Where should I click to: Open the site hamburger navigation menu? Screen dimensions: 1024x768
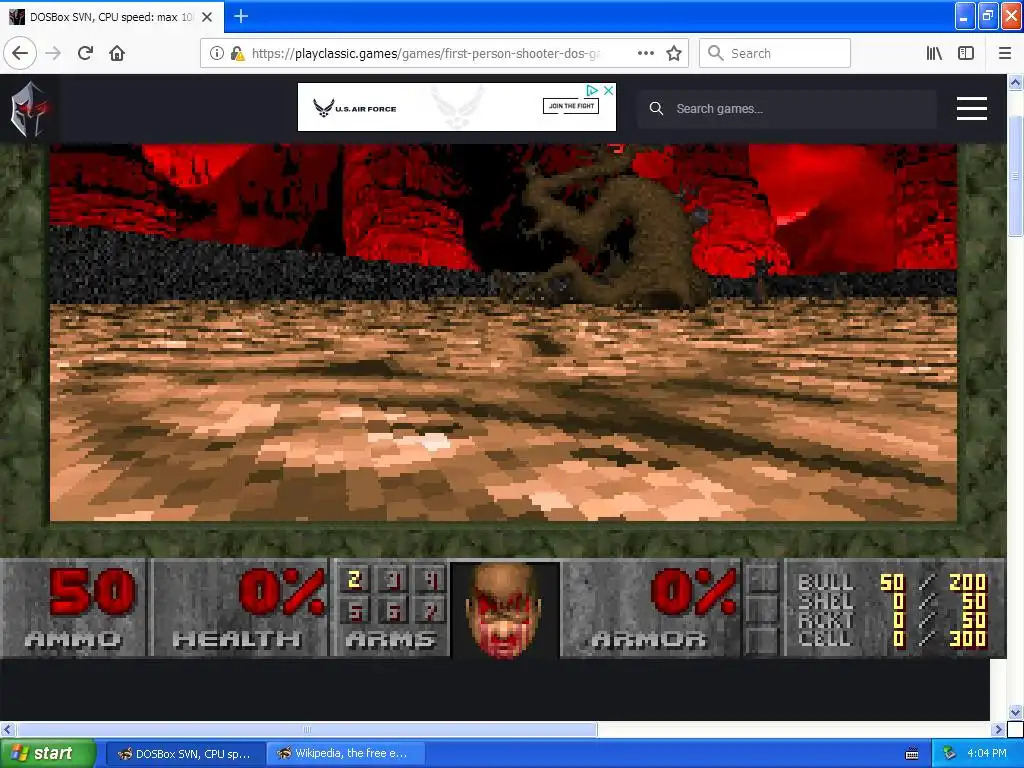(972, 108)
